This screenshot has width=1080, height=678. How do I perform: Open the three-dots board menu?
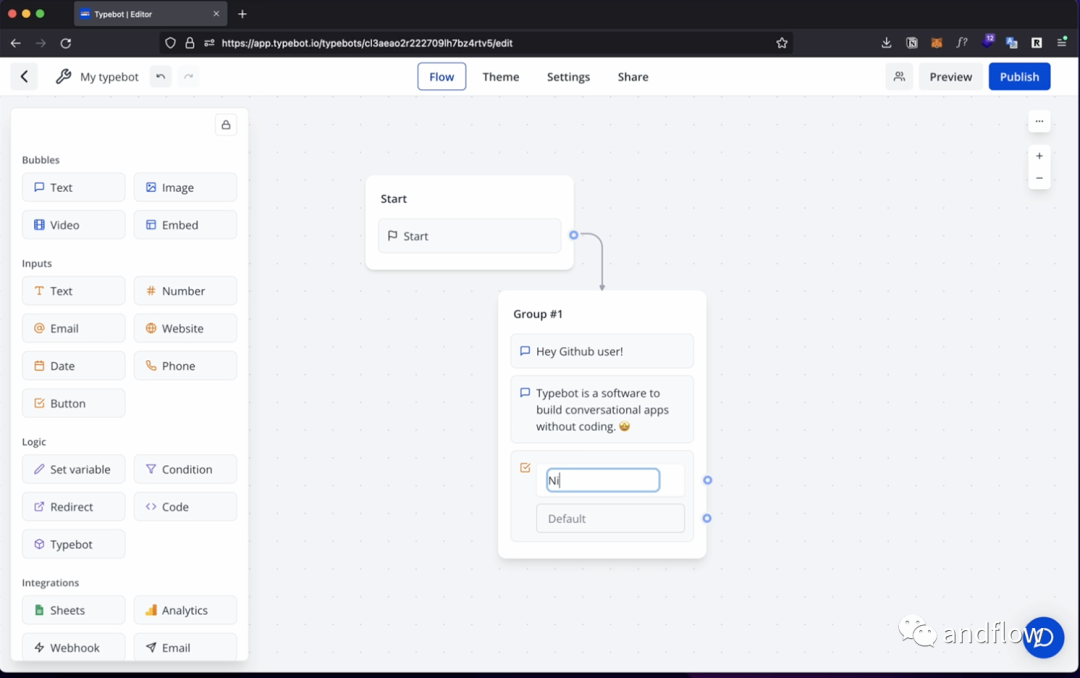tap(1039, 121)
